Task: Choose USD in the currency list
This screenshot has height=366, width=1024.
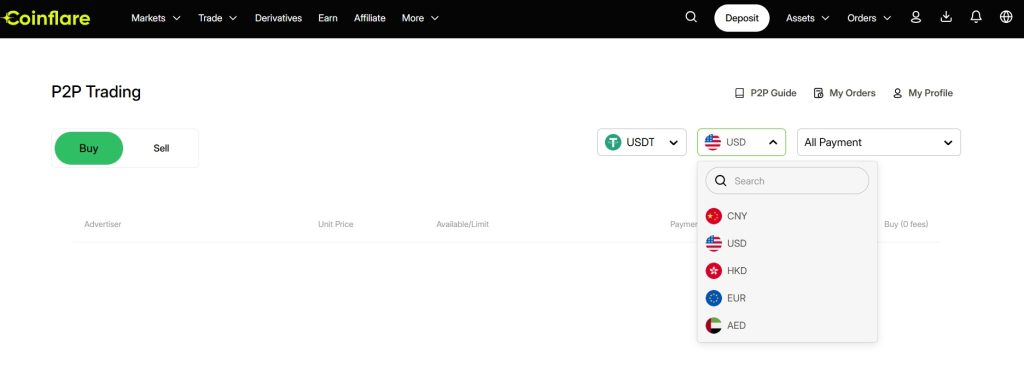Action: [x=788, y=243]
